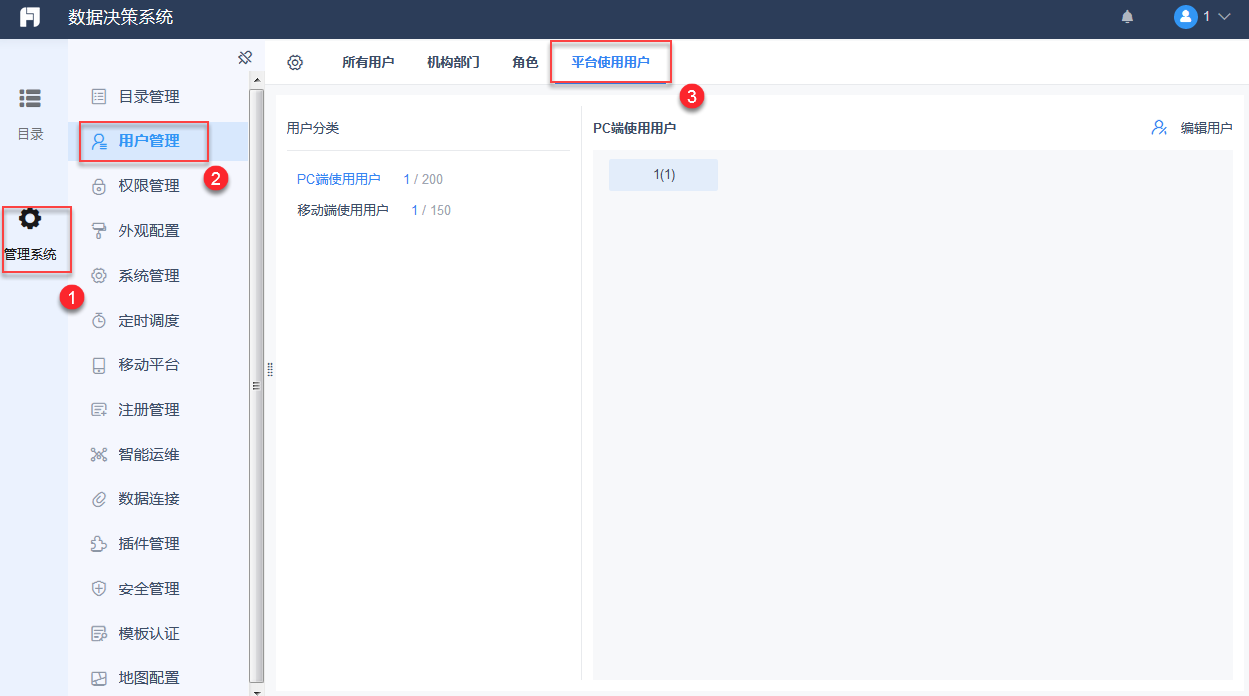Switch to the 目录 catalog section
Viewport: 1249px width, 696px height.
[x=30, y=107]
